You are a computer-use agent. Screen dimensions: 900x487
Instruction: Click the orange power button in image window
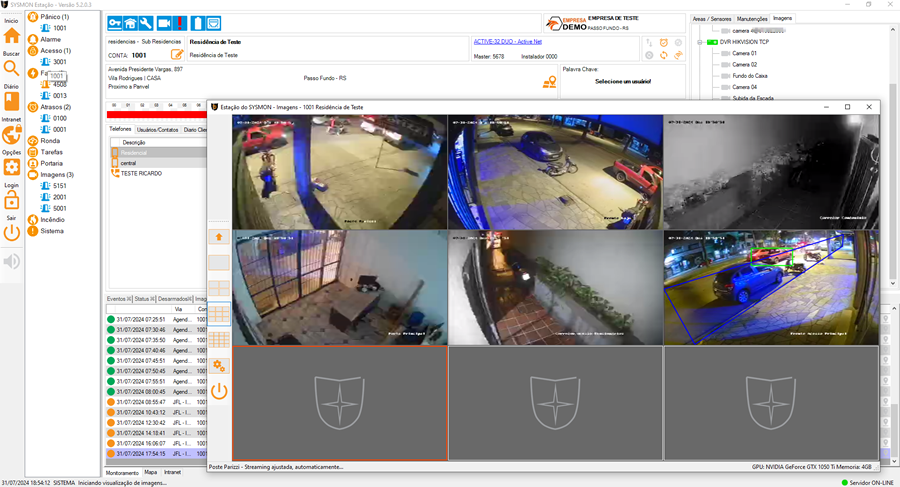pos(219,391)
